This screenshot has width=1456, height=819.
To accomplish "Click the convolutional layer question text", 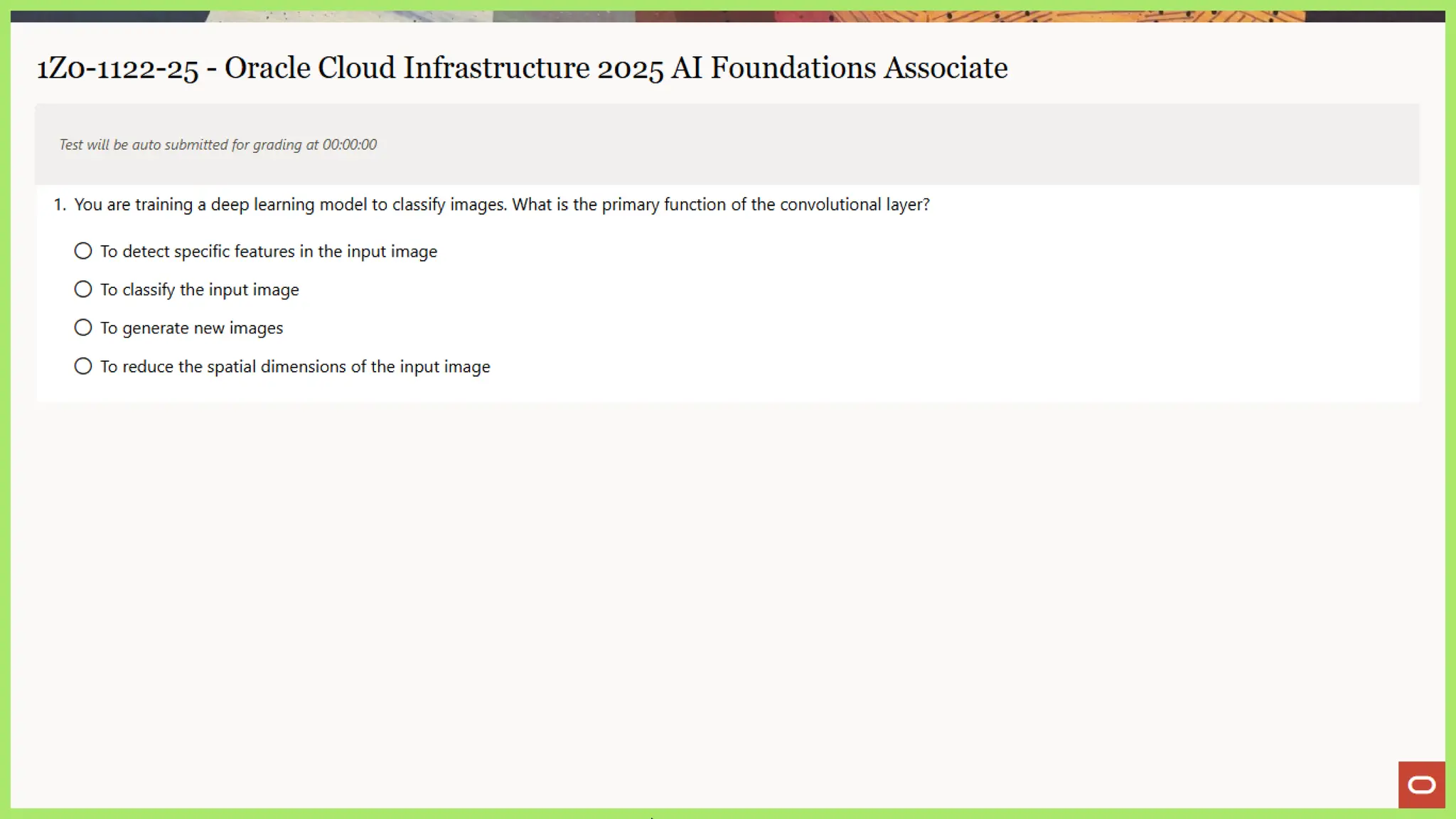I will [501, 205].
